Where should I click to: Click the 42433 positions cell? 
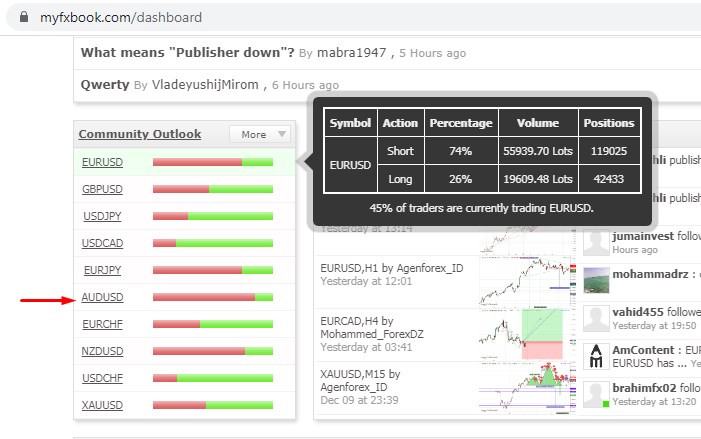(609, 179)
